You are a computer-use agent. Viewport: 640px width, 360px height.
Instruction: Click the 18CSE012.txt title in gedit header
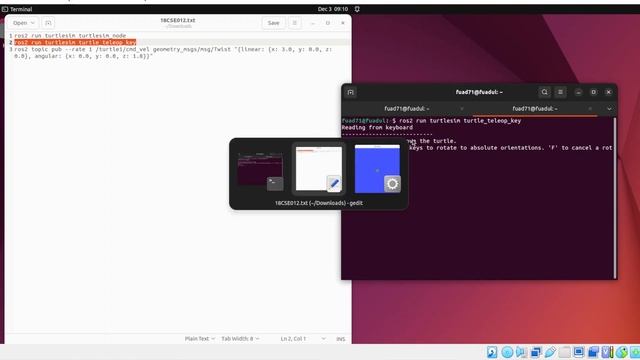coord(178,20)
